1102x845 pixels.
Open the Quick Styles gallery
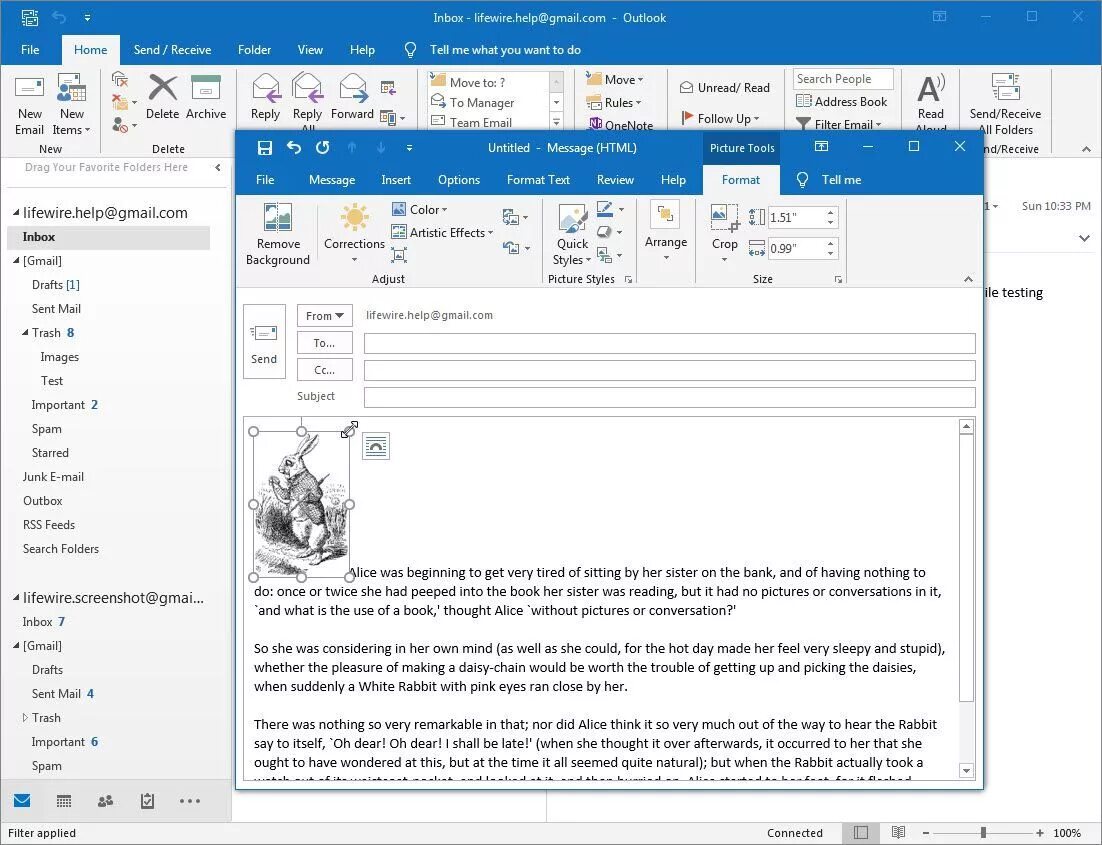point(572,236)
